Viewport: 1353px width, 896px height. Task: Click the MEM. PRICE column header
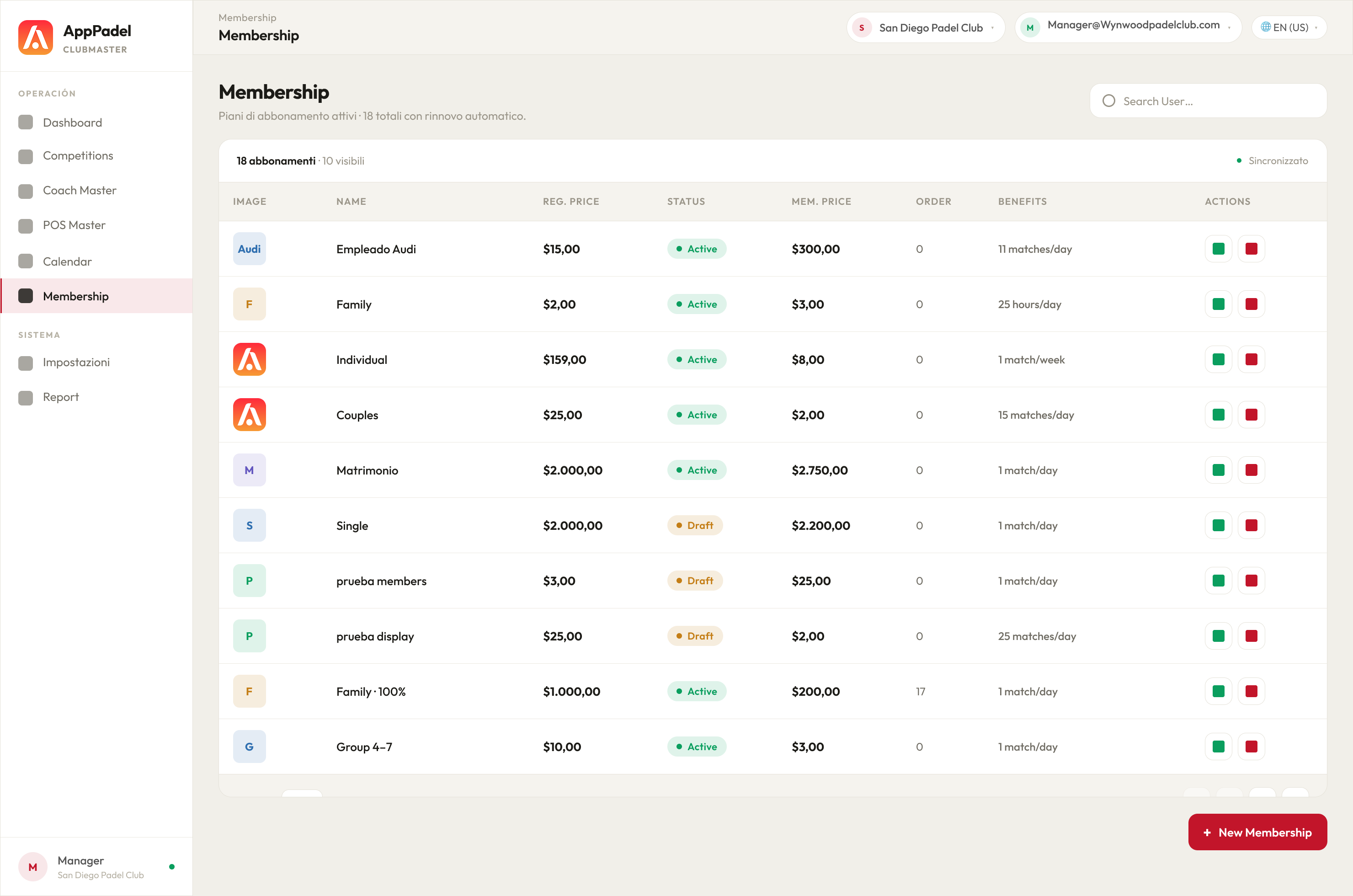pyautogui.click(x=821, y=201)
